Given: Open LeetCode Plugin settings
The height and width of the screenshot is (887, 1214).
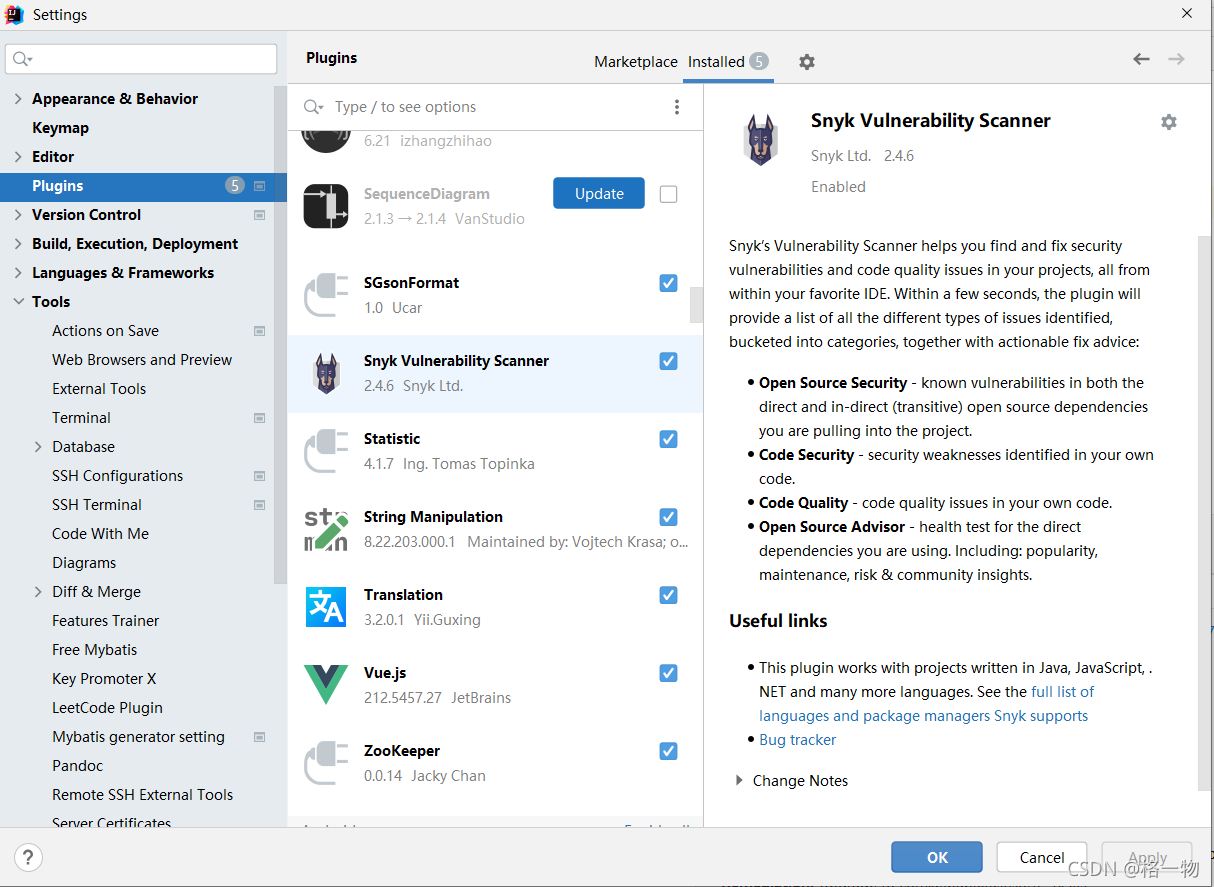Looking at the screenshot, I should coord(107,708).
